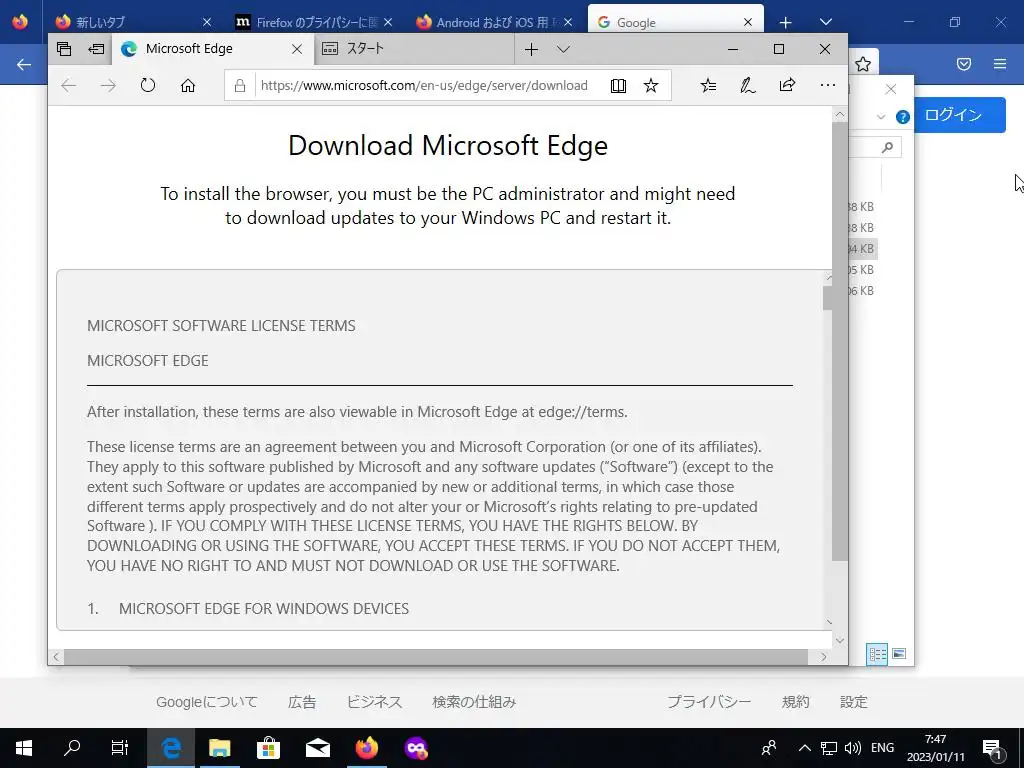1024x768 pixels.
Task: Switch to large icons view in Explorer
Action: (x=899, y=654)
